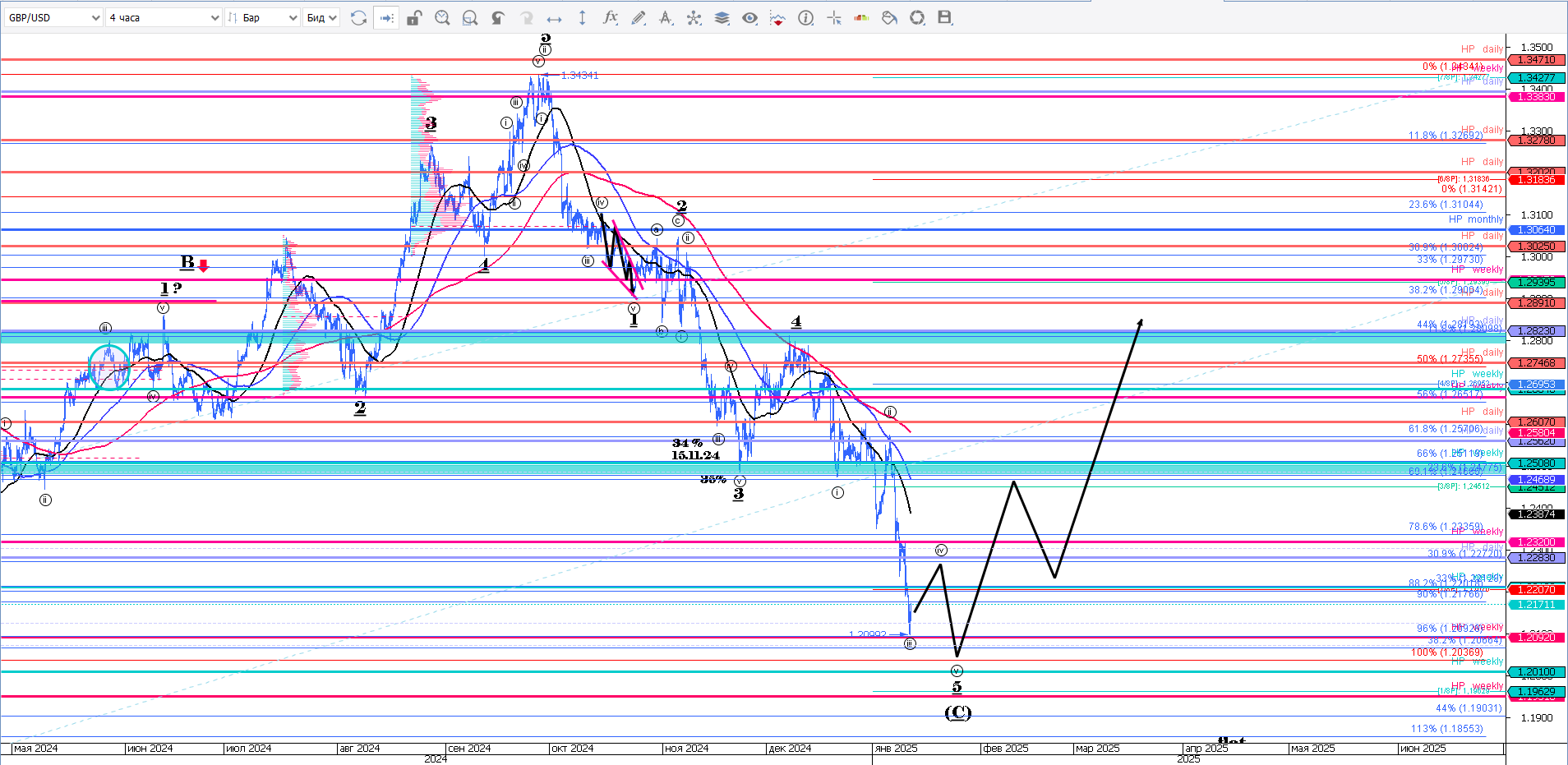Open the 'Бар' chart type dropdown

coord(262,17)
